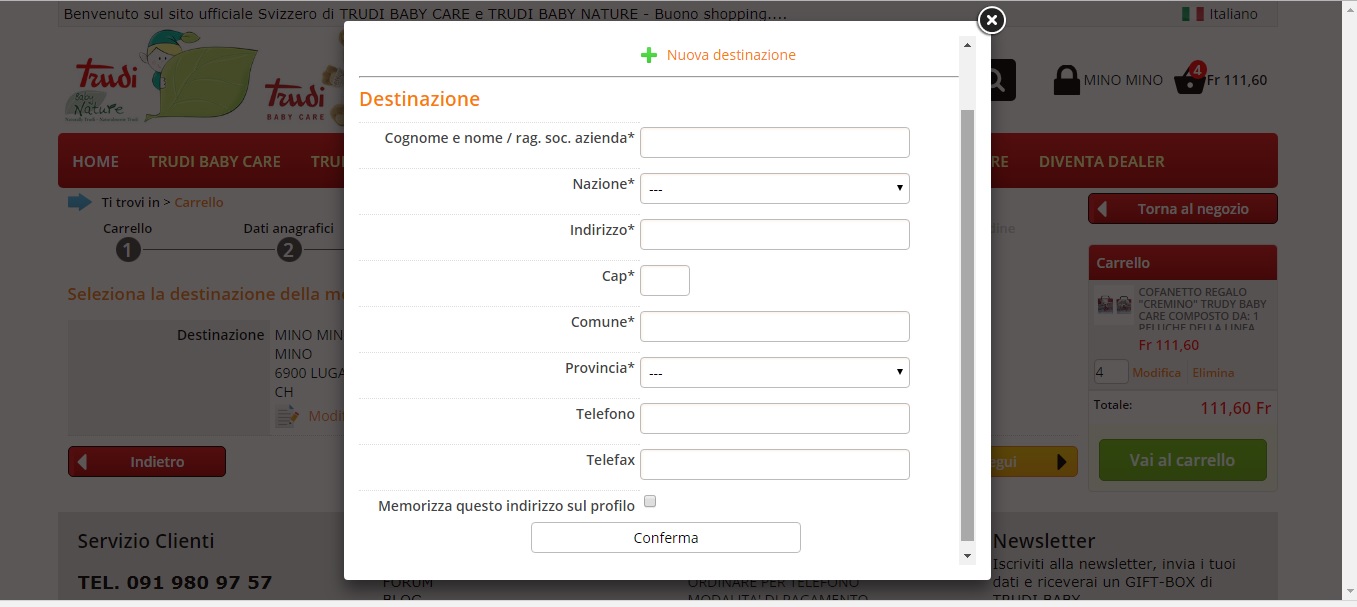
Task: Click the Elimina link in cart
Action: point(1213,372)
